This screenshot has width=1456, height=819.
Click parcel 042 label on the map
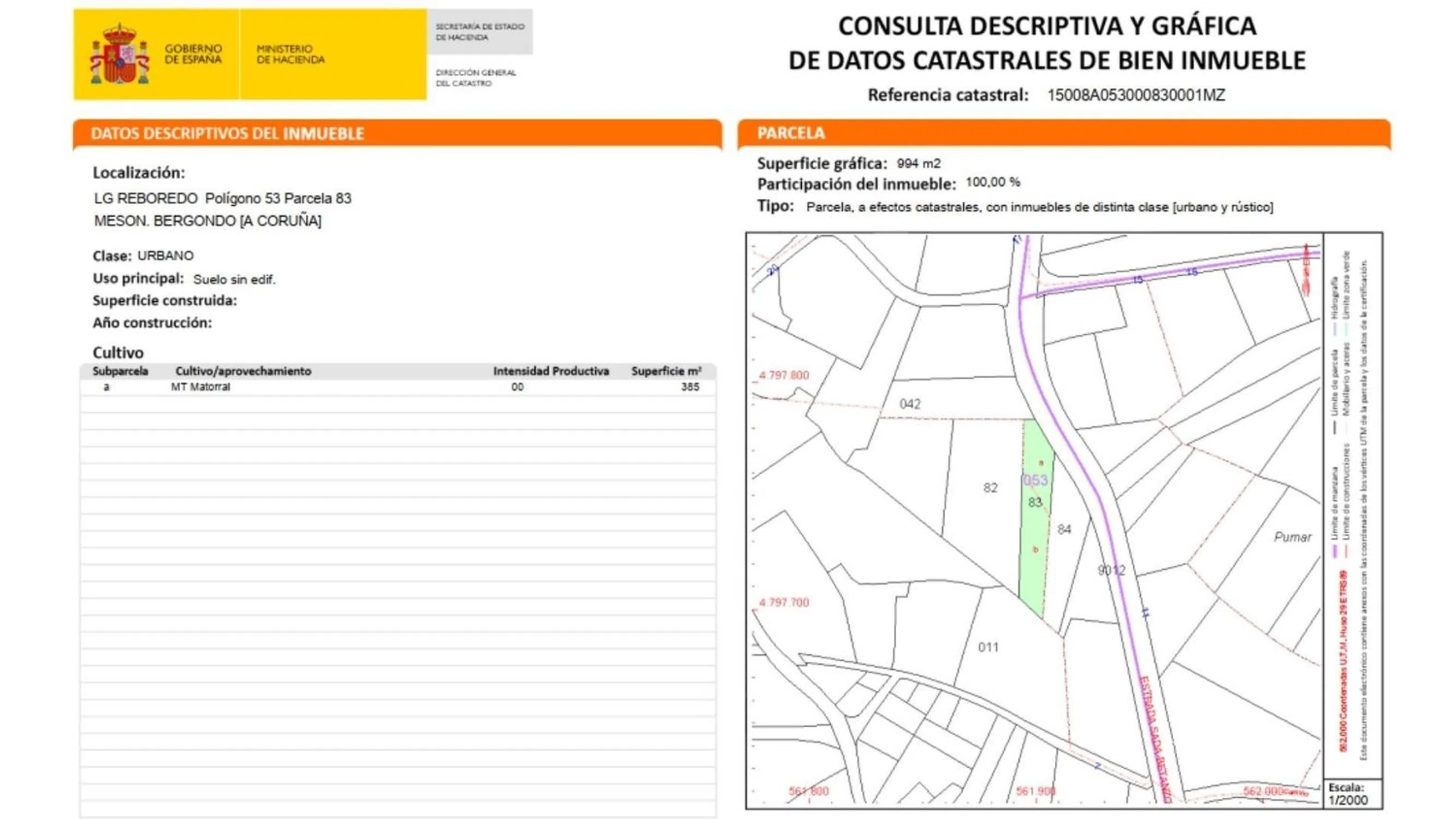pos(909,404)
